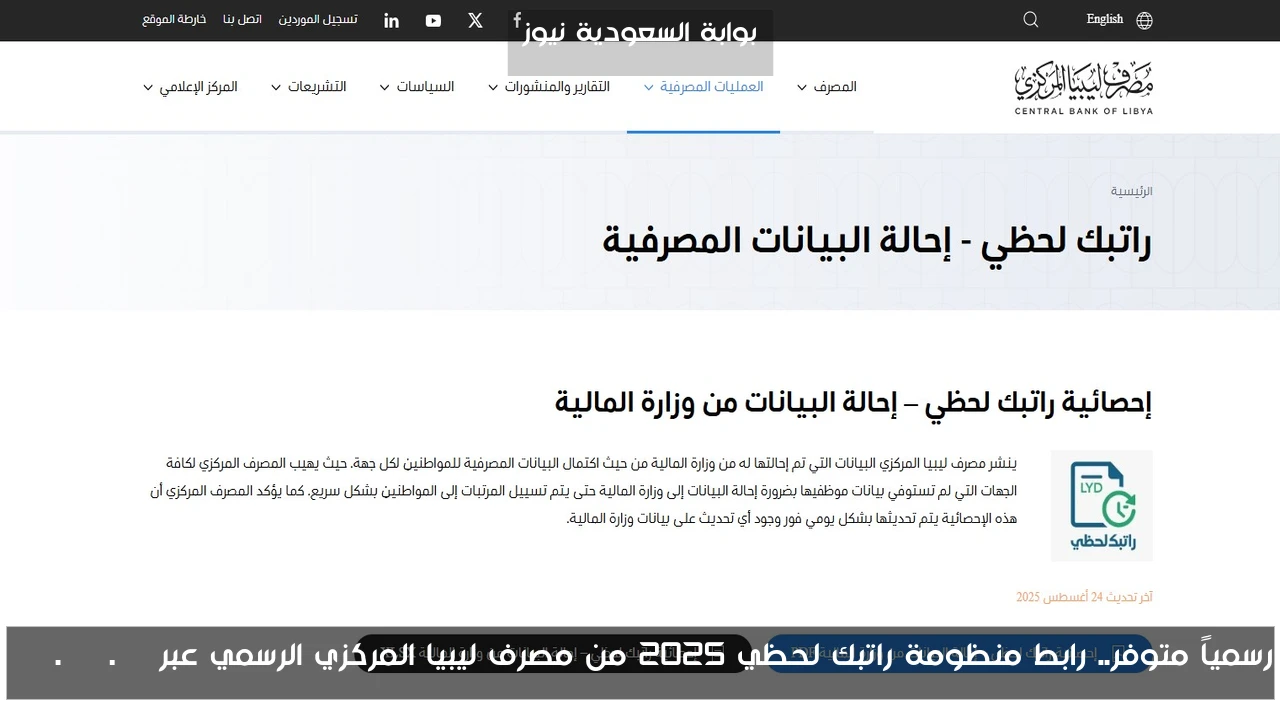Screen dimensions: 1280x720
Task: Open the Facebook social icon
Action: click(x=517, y=20)
